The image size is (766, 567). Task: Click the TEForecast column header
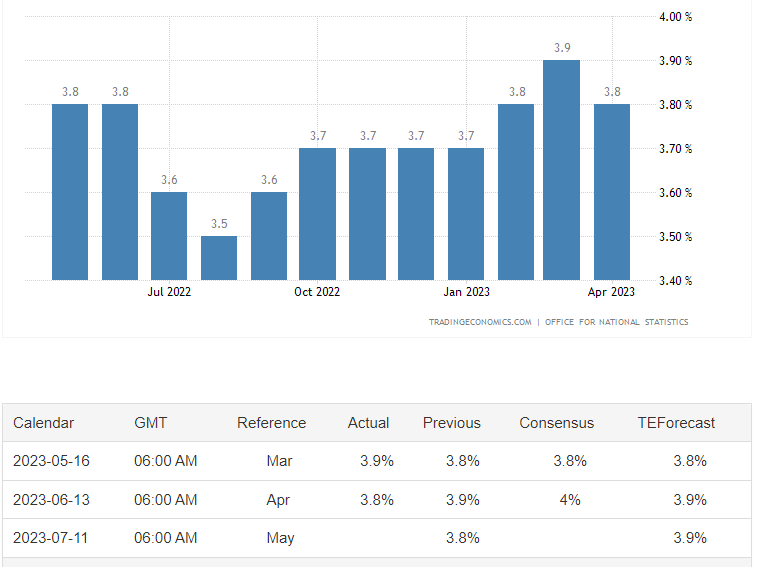(676, 423)
